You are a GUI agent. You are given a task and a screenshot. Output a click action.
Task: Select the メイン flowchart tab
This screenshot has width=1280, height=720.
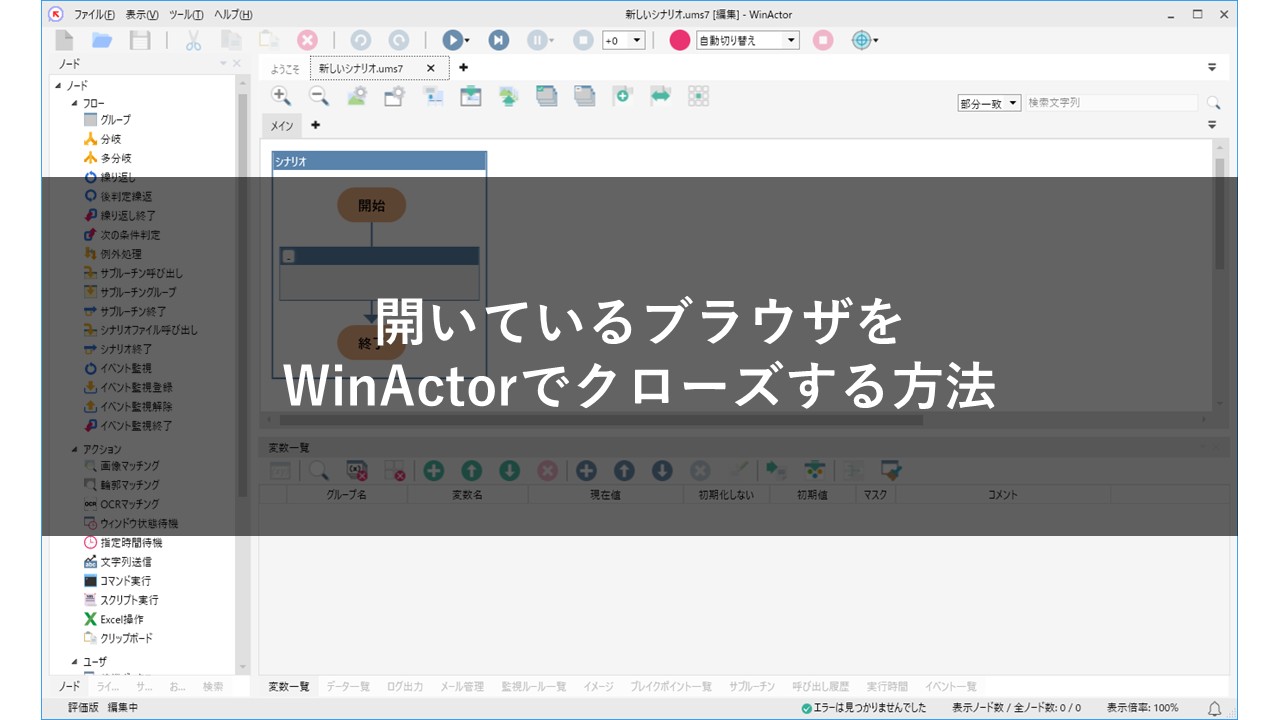[x=282, y=125]
